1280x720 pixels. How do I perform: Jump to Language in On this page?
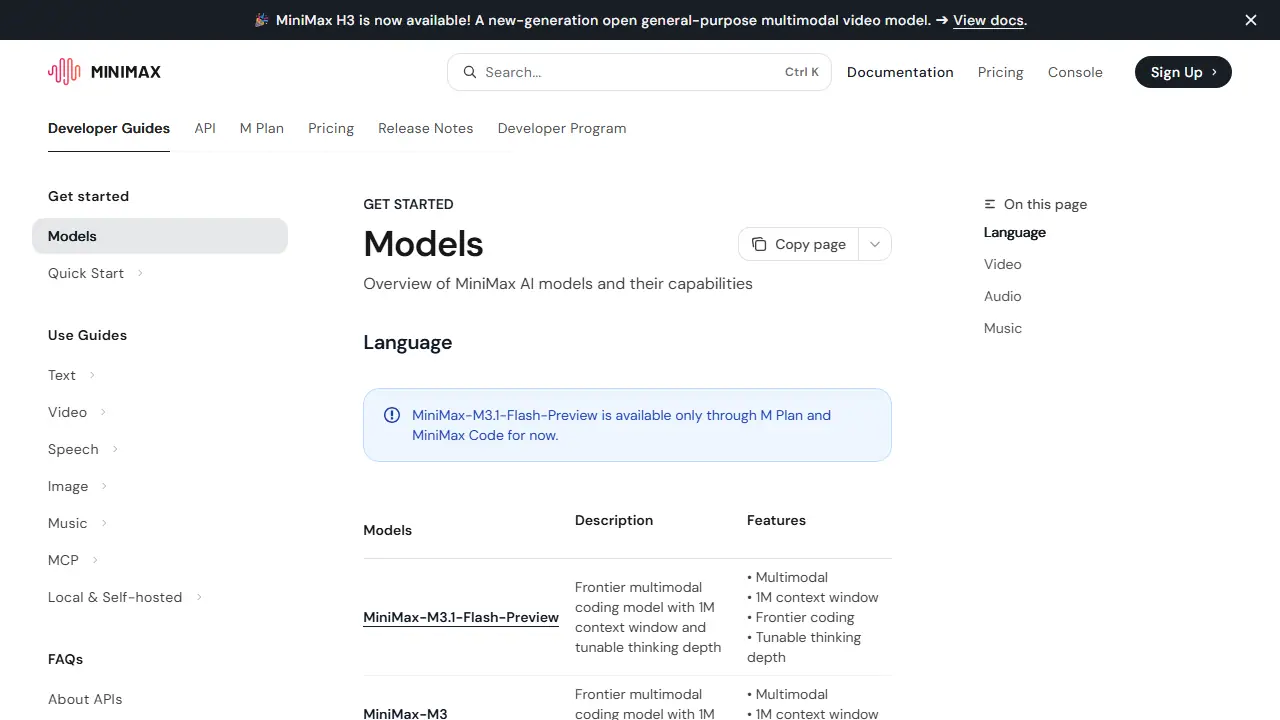1015,232
